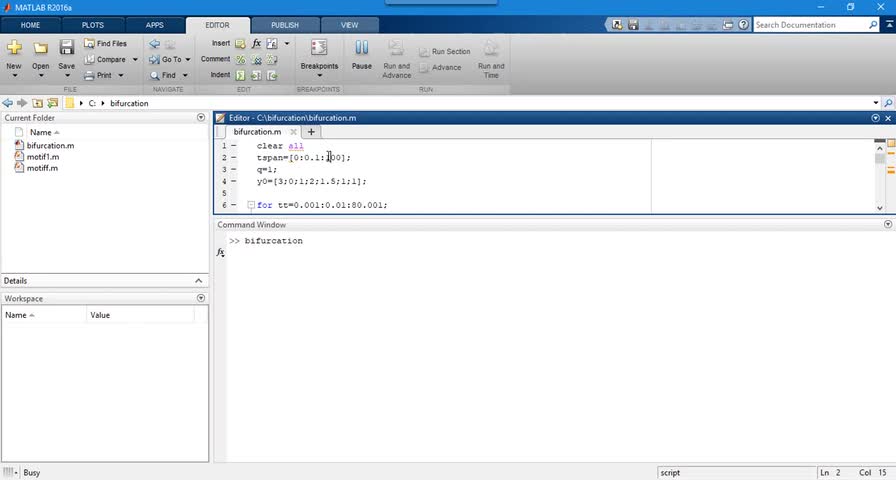Select bifurcation.m in Current Folder list
Image resolution: width=896 pixels, height=480 pixels.
click(x=50, y=145)
